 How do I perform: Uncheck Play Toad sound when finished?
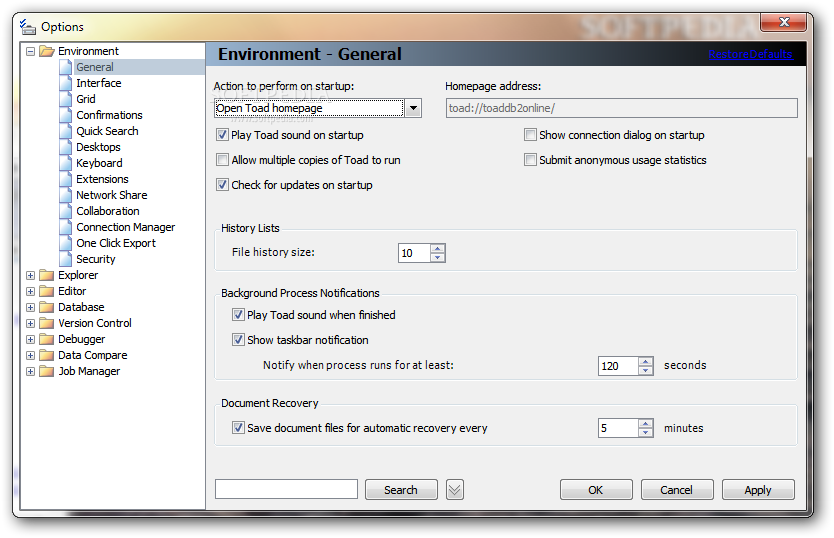click(x=238, y=314)
